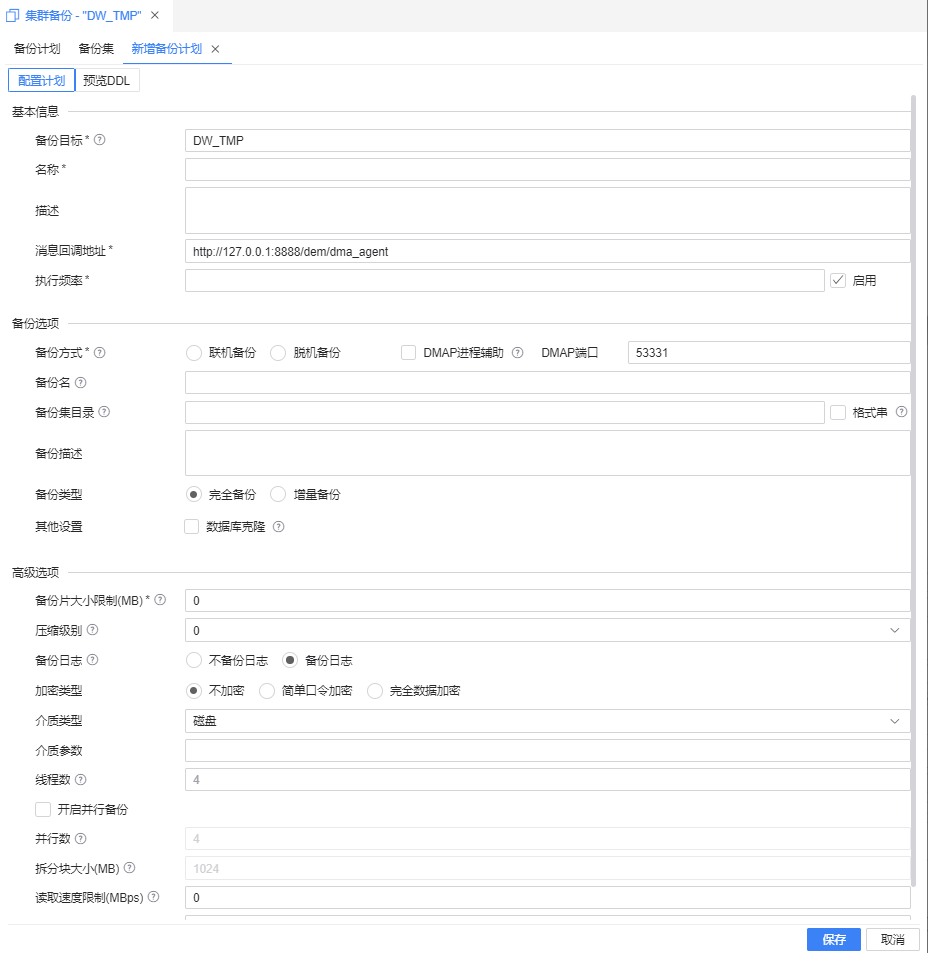This screenshot has width=928, height=953.
Task: Click help icon beside 备份片大小限制(MB)
Action: tap(160, 600)
